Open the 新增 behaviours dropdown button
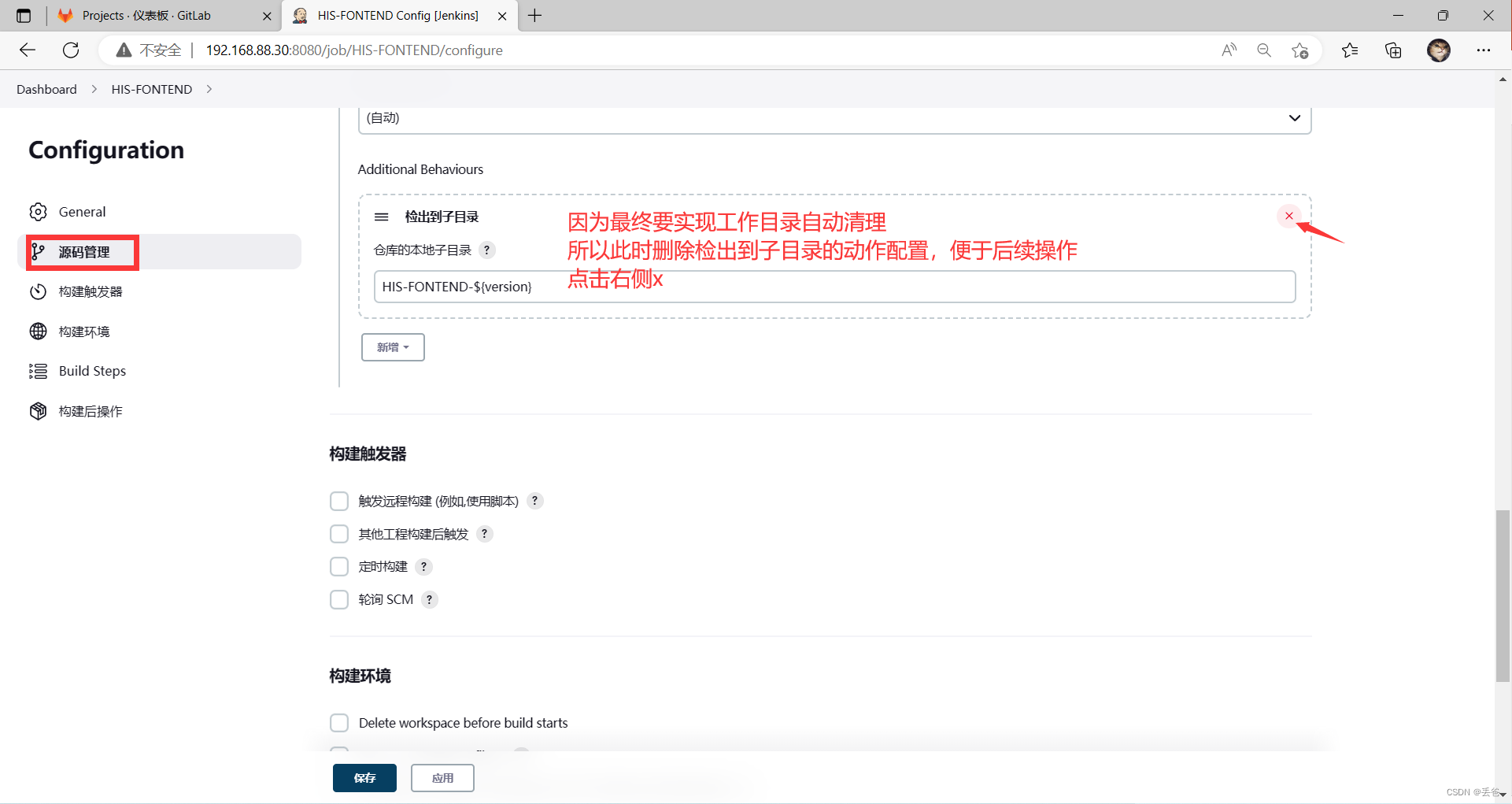1512x804 pixels. pos(393,347)
